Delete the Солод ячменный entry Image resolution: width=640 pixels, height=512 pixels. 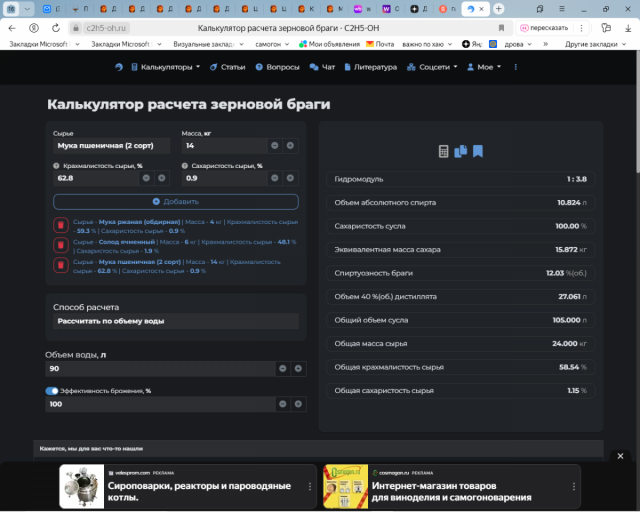(60, 245)
